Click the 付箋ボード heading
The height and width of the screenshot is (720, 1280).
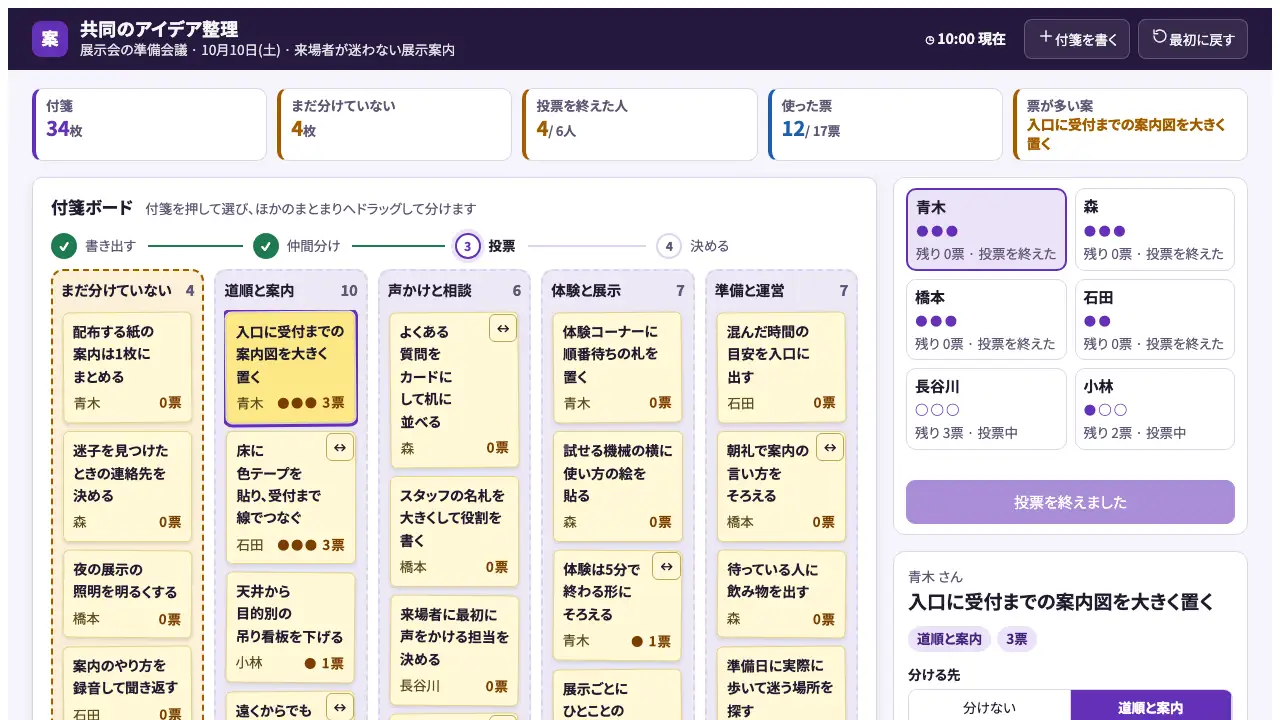pos(92,208)
